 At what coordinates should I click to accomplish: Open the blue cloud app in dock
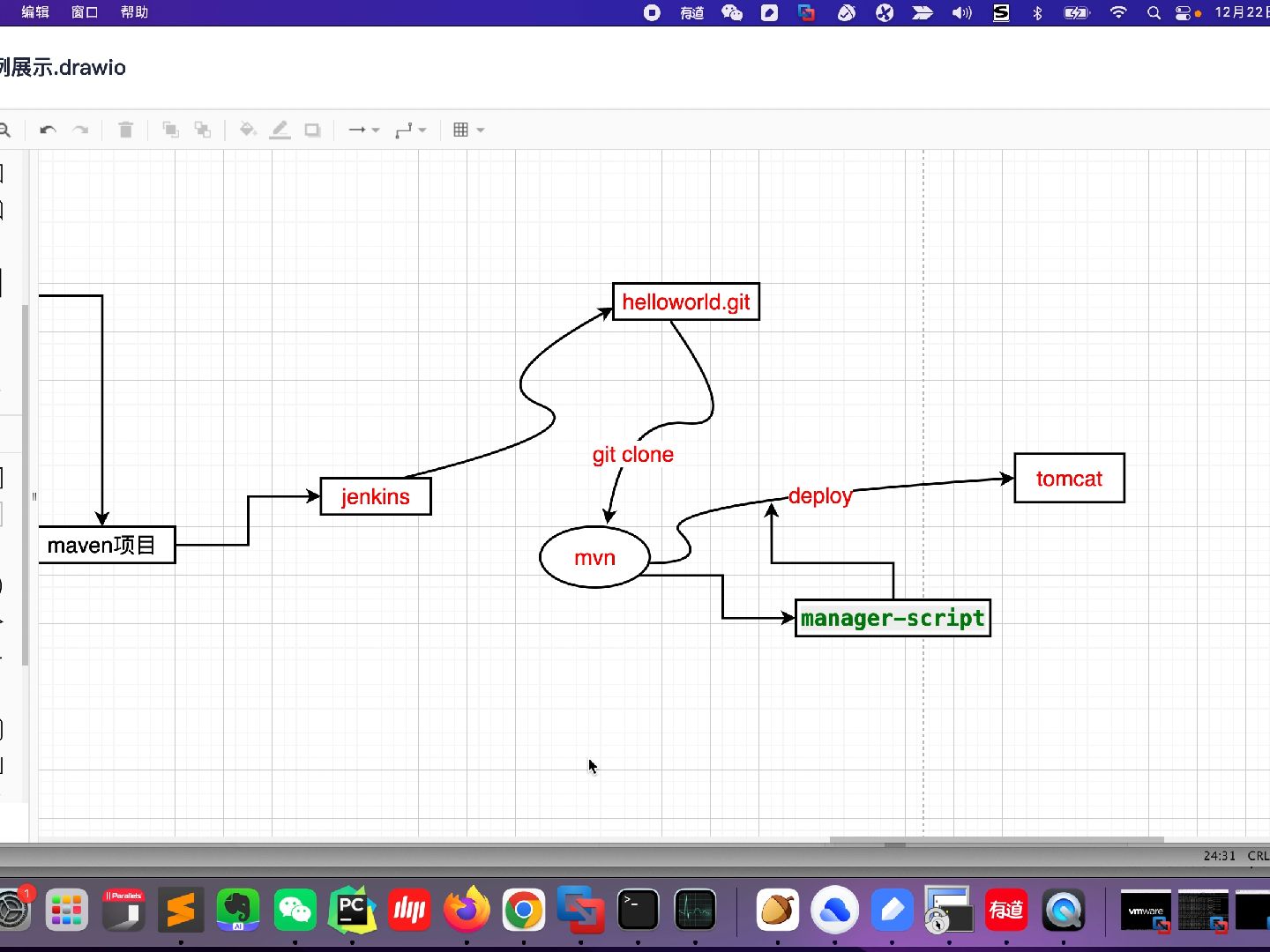coord(834,910)
